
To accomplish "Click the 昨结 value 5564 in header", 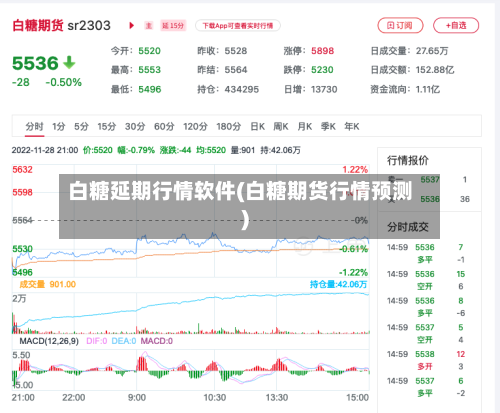I will [x=236, y=70].
